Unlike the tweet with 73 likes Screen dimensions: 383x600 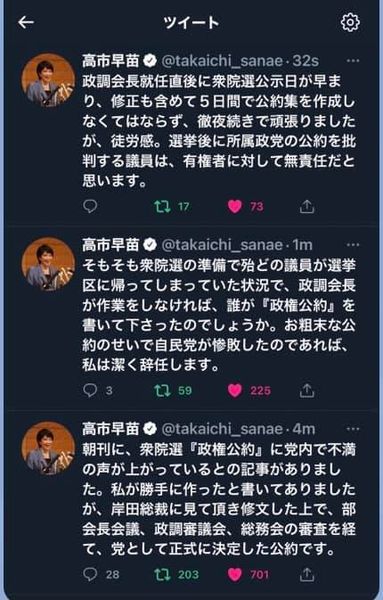coord(235,207)
